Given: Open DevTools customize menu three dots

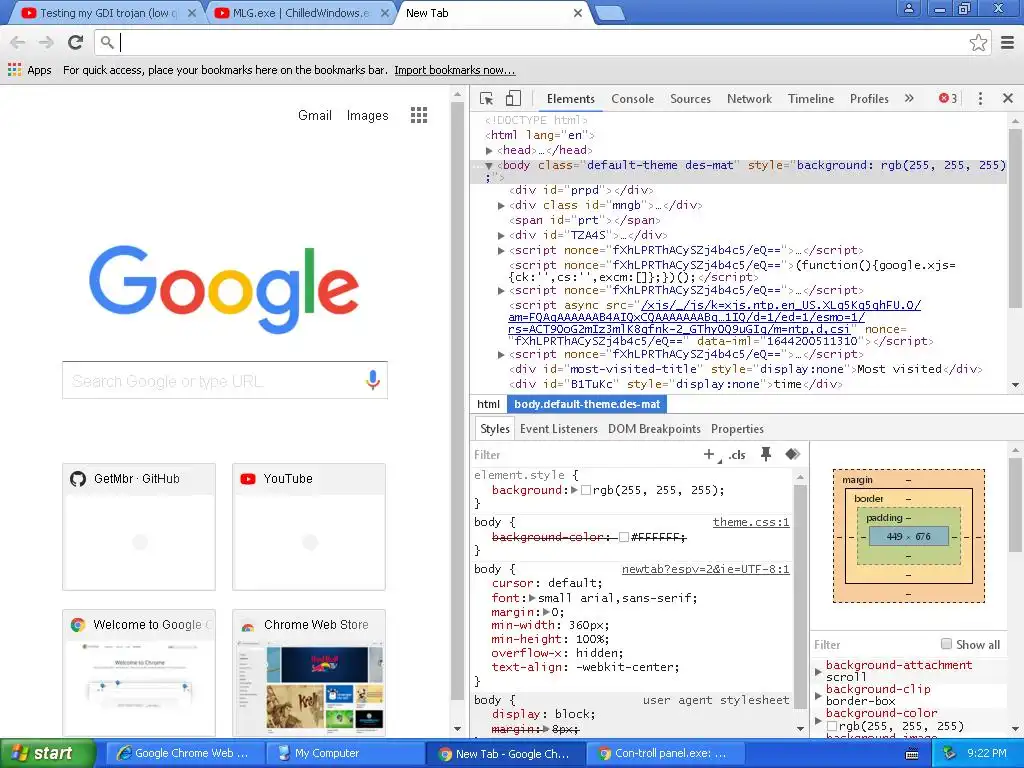Looking at the screenshot, I should (x=980, y=99).
